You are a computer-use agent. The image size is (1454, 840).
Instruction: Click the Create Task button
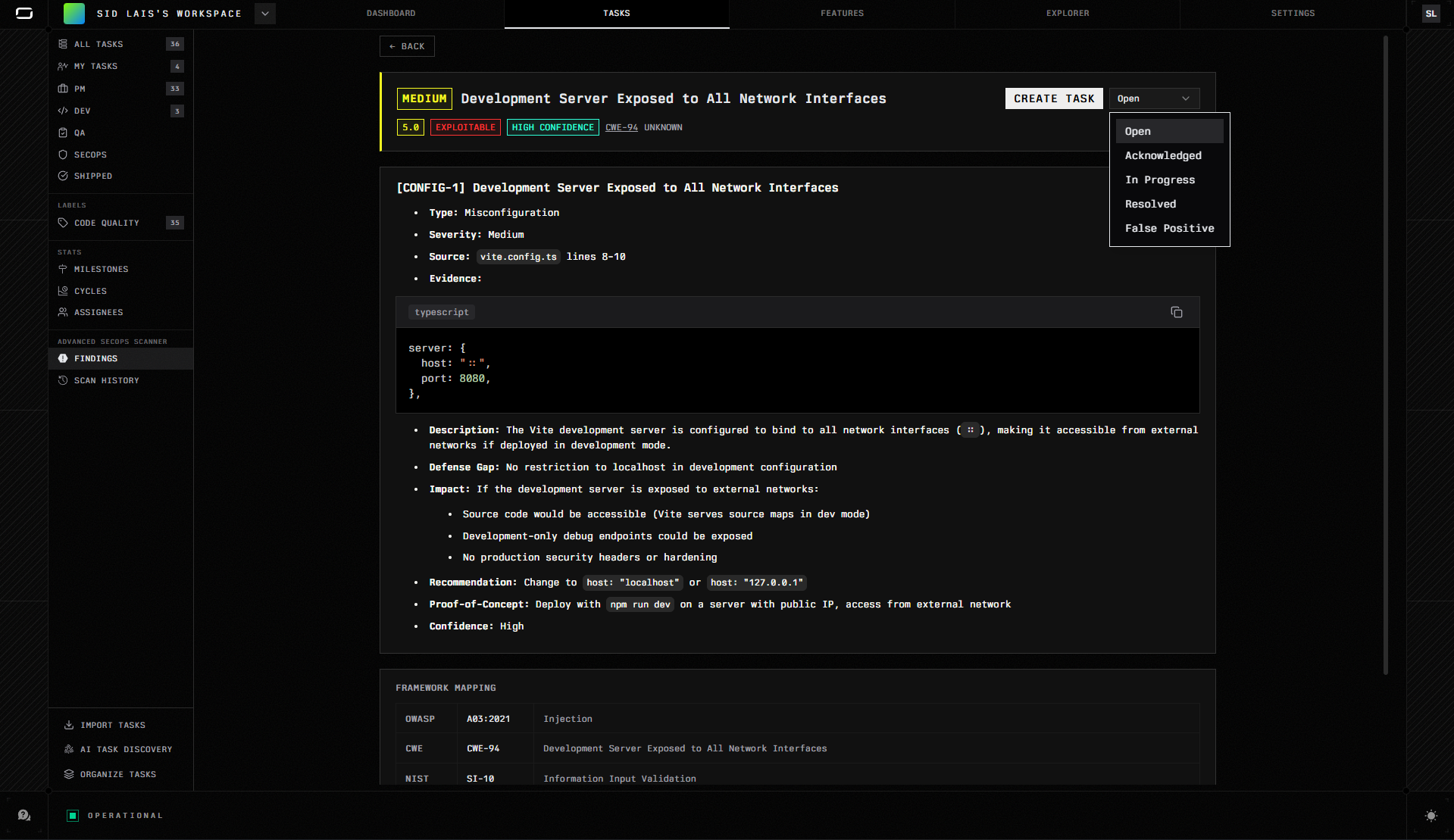pyautogui.click(x=1054, y=98)
